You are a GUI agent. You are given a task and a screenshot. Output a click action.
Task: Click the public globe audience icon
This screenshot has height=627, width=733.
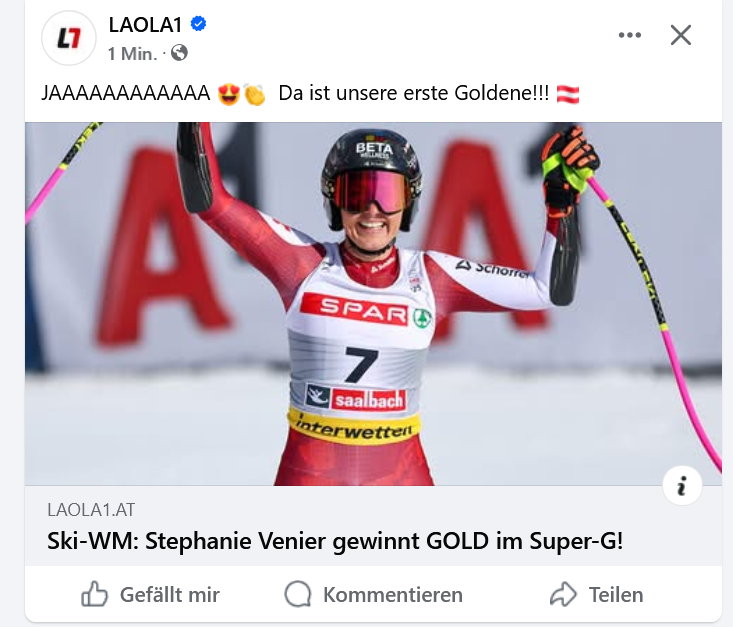[179, 53]
